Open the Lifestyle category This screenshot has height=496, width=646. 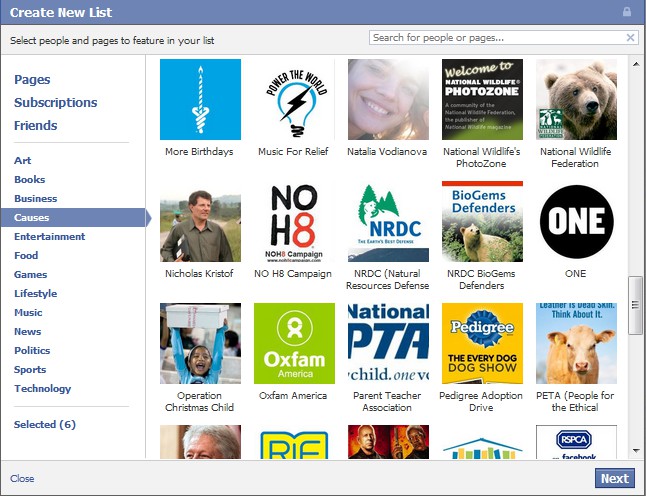[35, 293]
